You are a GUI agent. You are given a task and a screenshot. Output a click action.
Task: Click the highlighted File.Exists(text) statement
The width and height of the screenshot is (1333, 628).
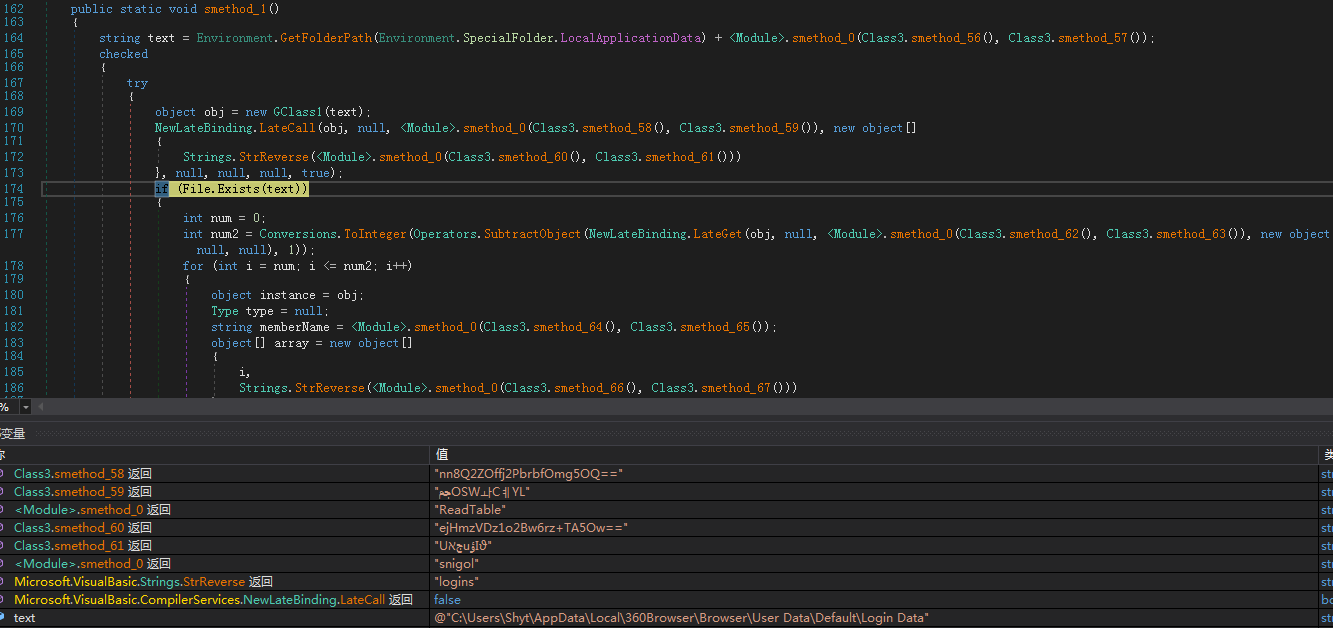click(x=243, y=189)
